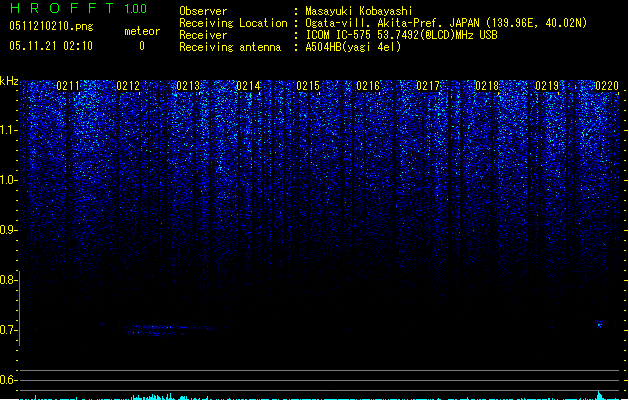This screenshot has height=400, width=629.
Task: Click the meteor count label
Action: click(142, 31)
